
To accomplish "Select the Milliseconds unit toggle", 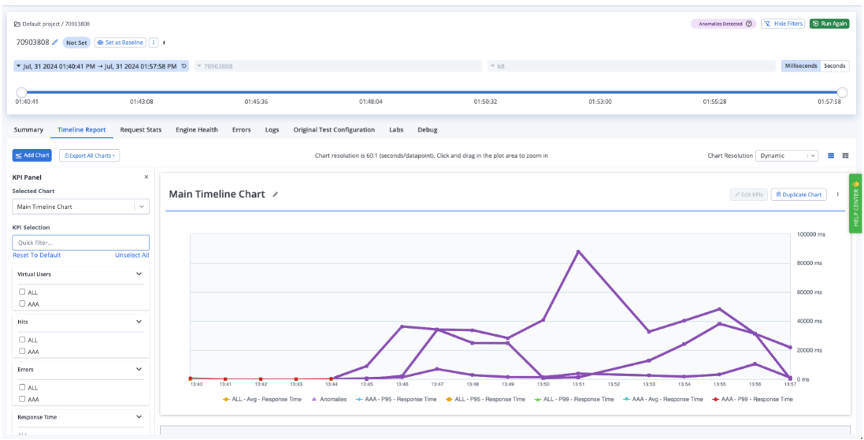I will tap(801, 66).
